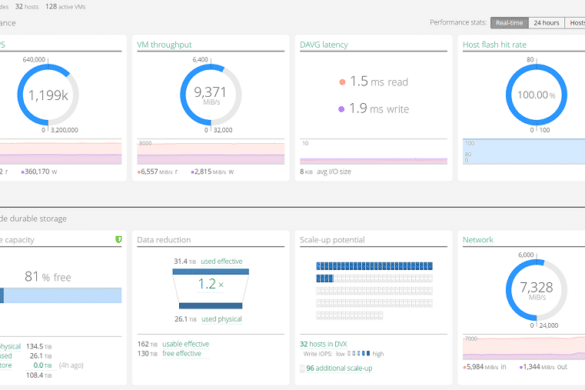Click the 1,199k IOPS donut gauge

point(48,95)
